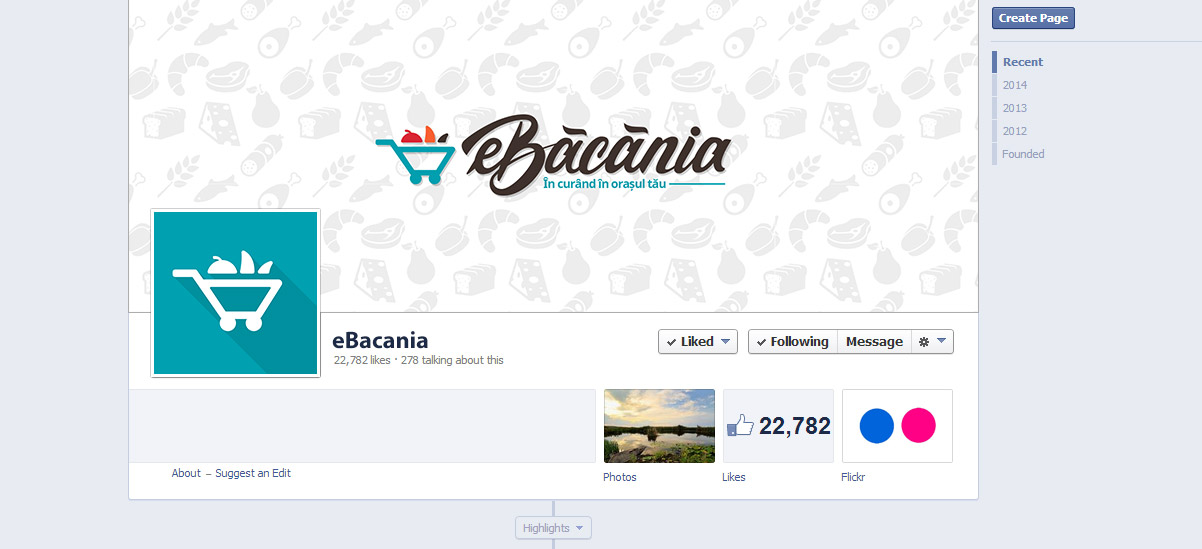Image resolution: width=1202 pixels, height=549 pixels.
Task: Click the Create Page button
Action: pyautogui.click(x=1033, y=18)
